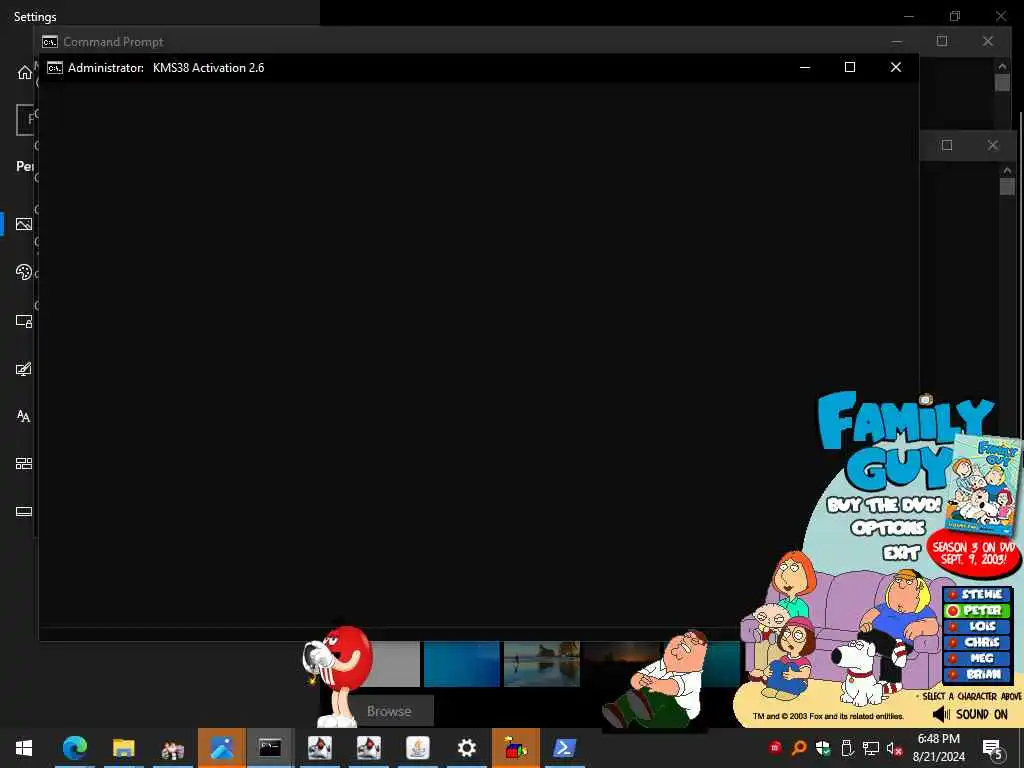1024x768 pixels.
Task: Select STEWIE in the Family Guy character list
Action: (x=977, y=594)
